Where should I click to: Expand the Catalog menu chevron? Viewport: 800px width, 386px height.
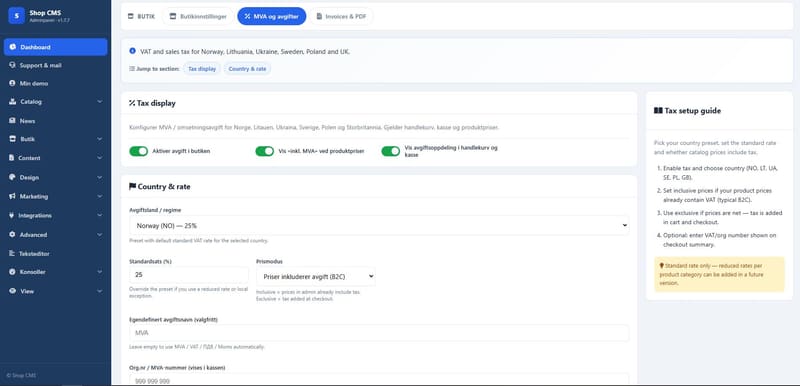click(99, 101)
